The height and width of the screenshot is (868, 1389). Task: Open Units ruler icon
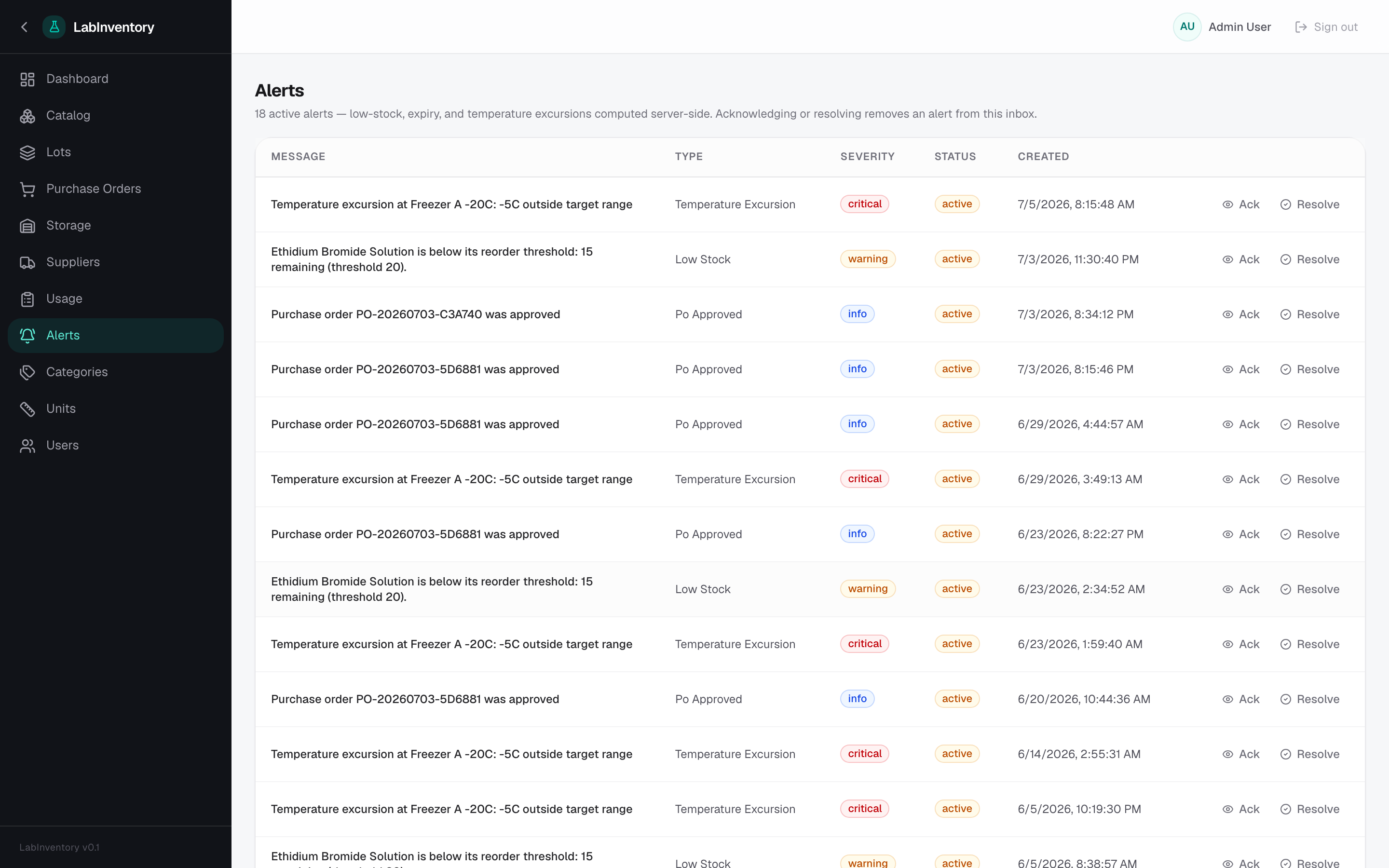[x=27, y=409]
